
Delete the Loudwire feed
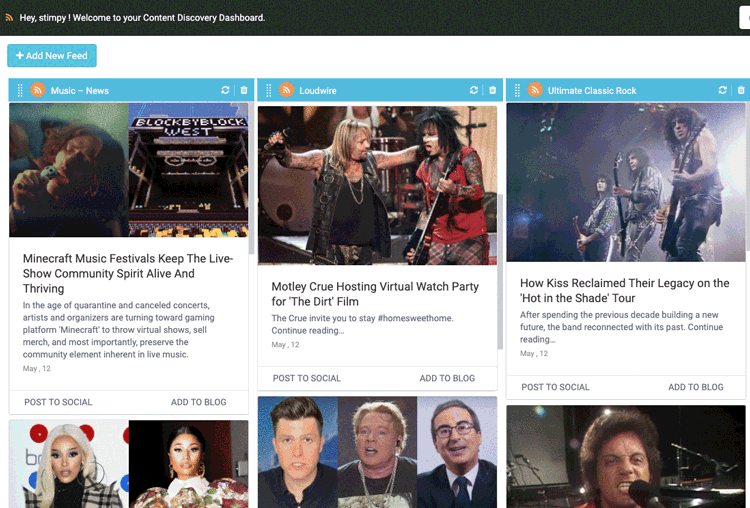coord(493,90)
